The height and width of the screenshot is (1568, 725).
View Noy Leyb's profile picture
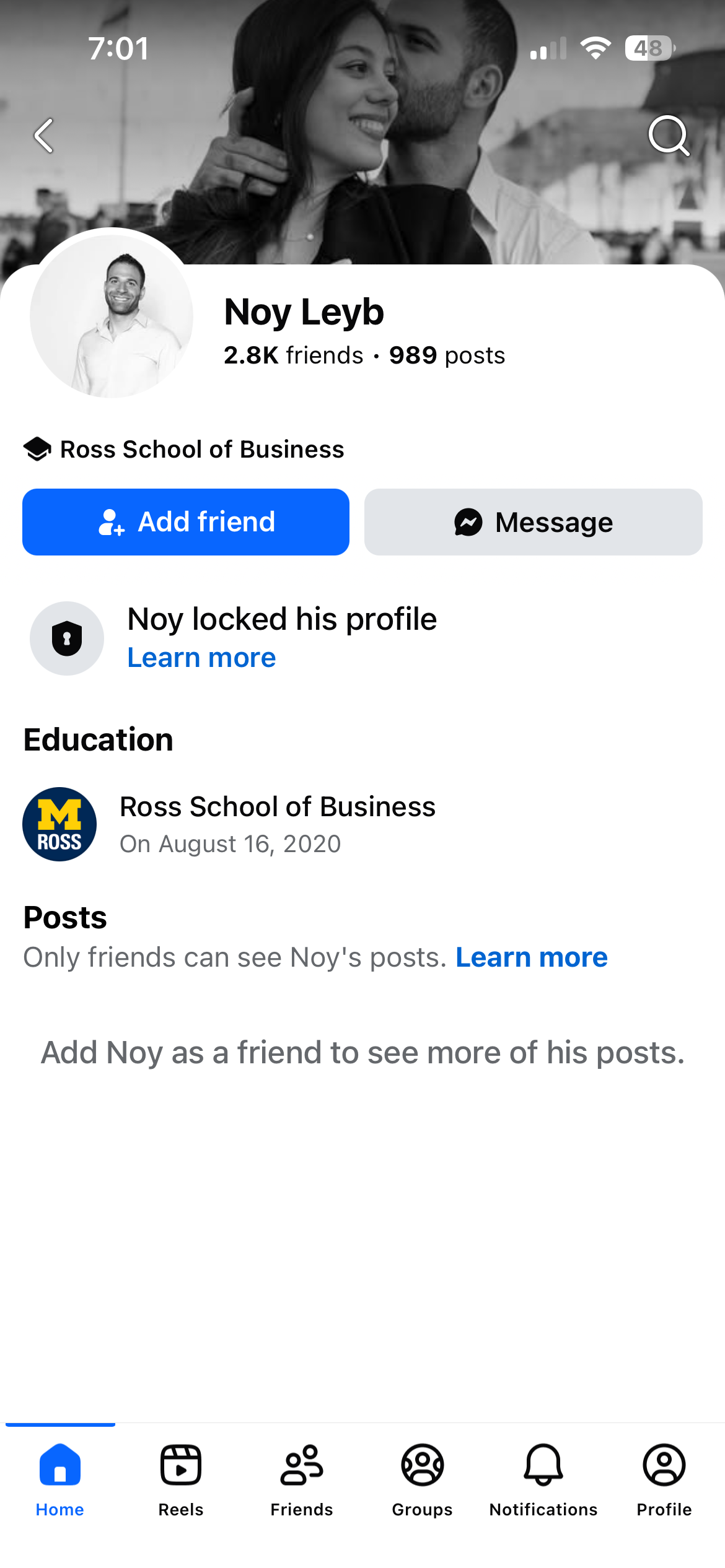coord(112,316)
